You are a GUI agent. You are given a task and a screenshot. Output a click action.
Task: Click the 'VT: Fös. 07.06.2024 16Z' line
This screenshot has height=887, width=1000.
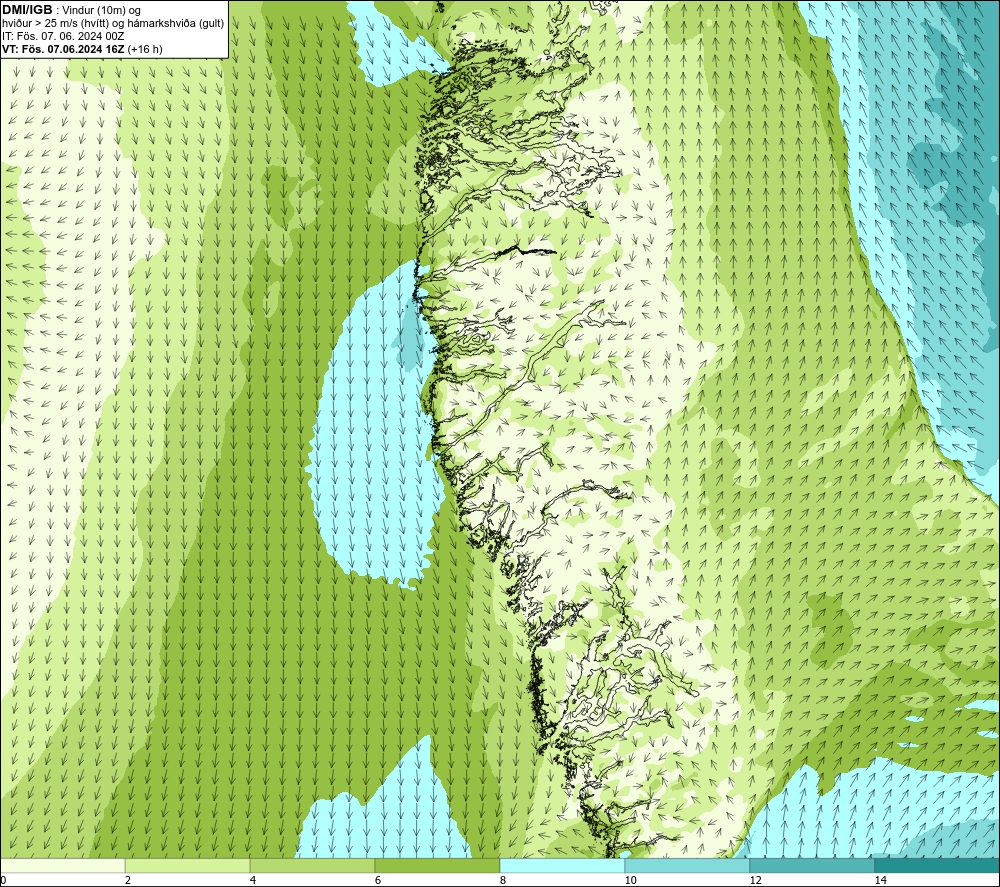[64, 49]
